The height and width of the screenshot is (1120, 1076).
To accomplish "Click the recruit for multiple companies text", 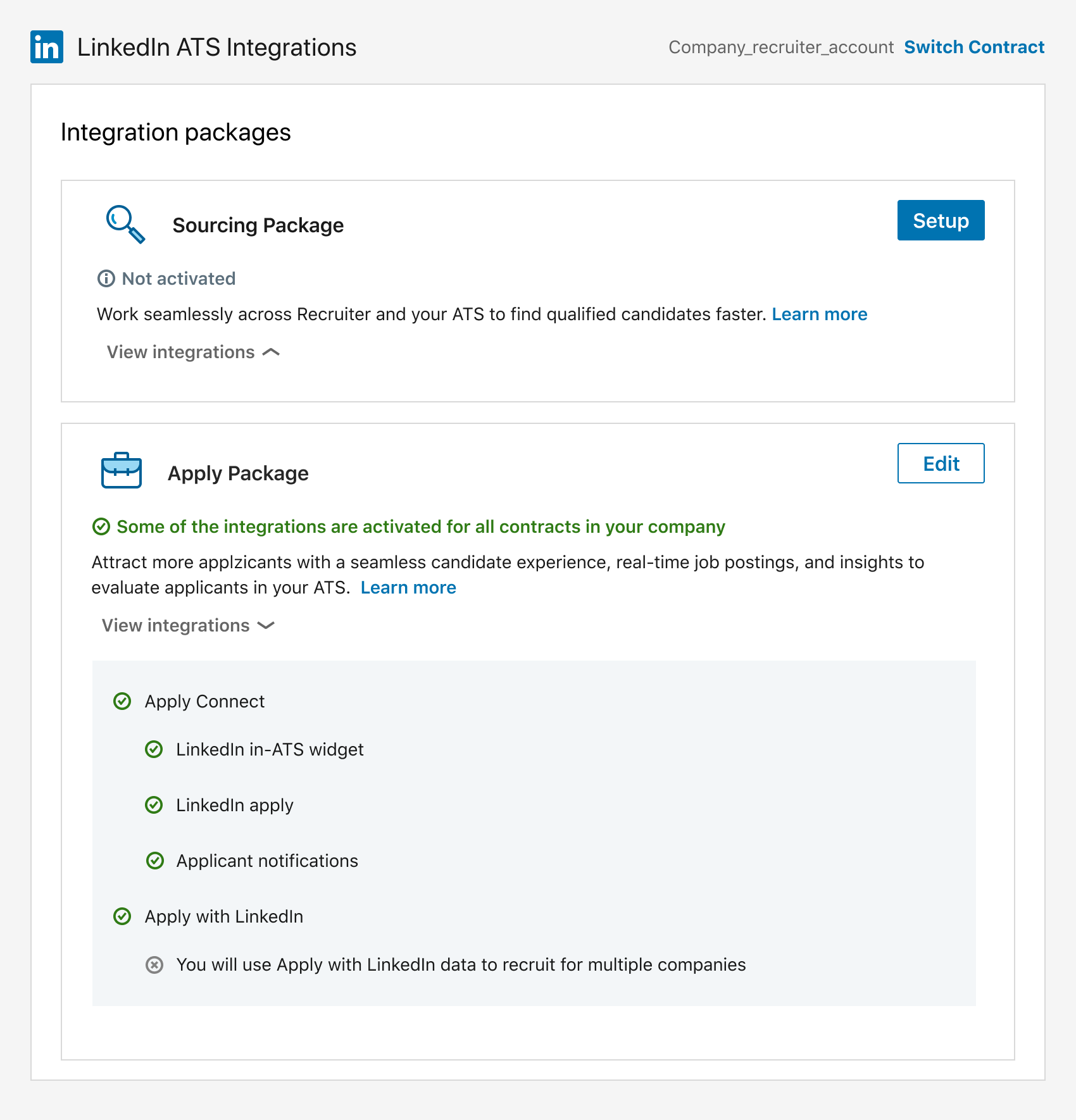I will click(461, 965).
